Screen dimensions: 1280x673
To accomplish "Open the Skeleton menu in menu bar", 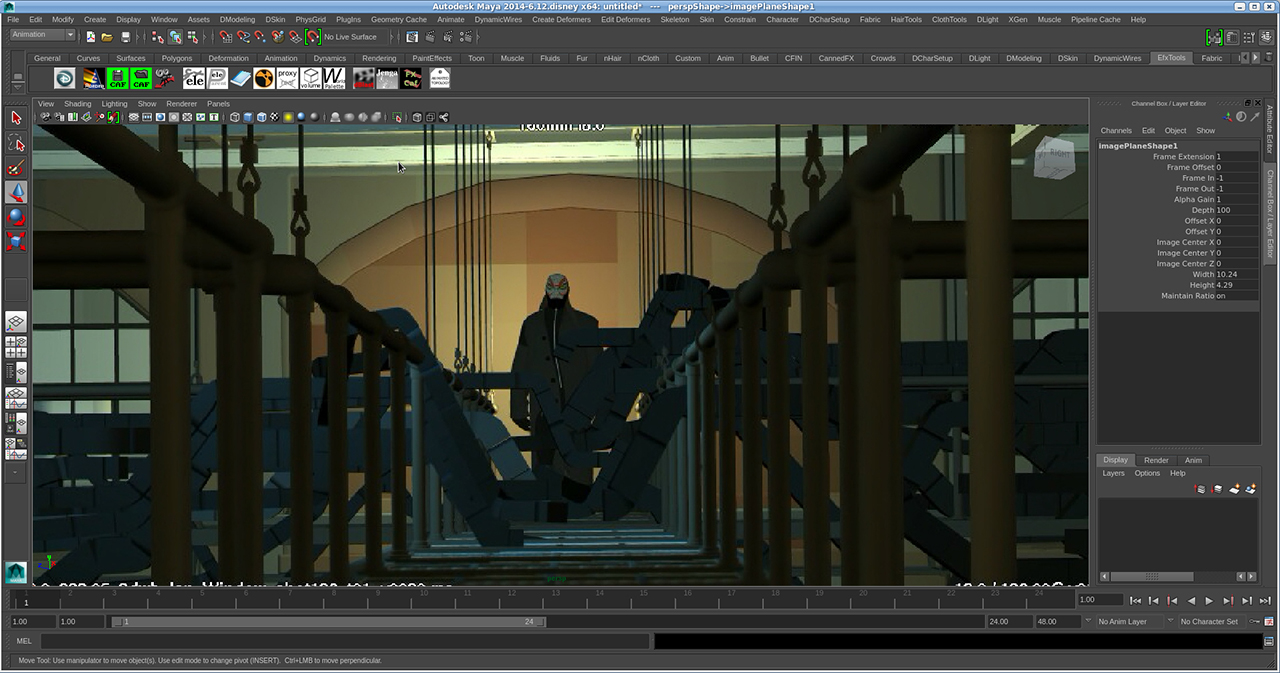I will point(674,19).
